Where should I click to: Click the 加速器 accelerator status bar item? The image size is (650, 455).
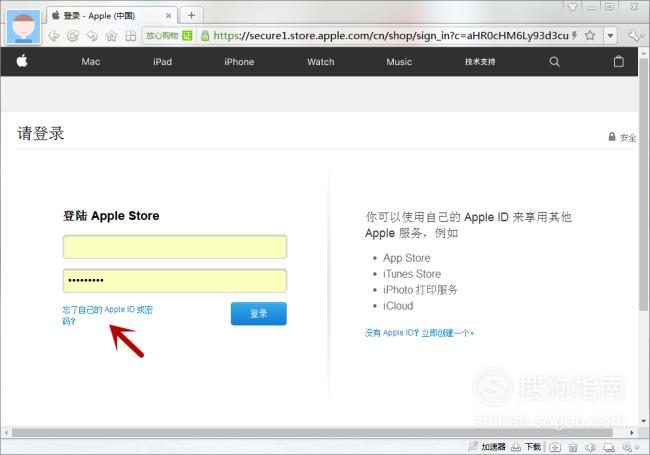tap(488, 447)
